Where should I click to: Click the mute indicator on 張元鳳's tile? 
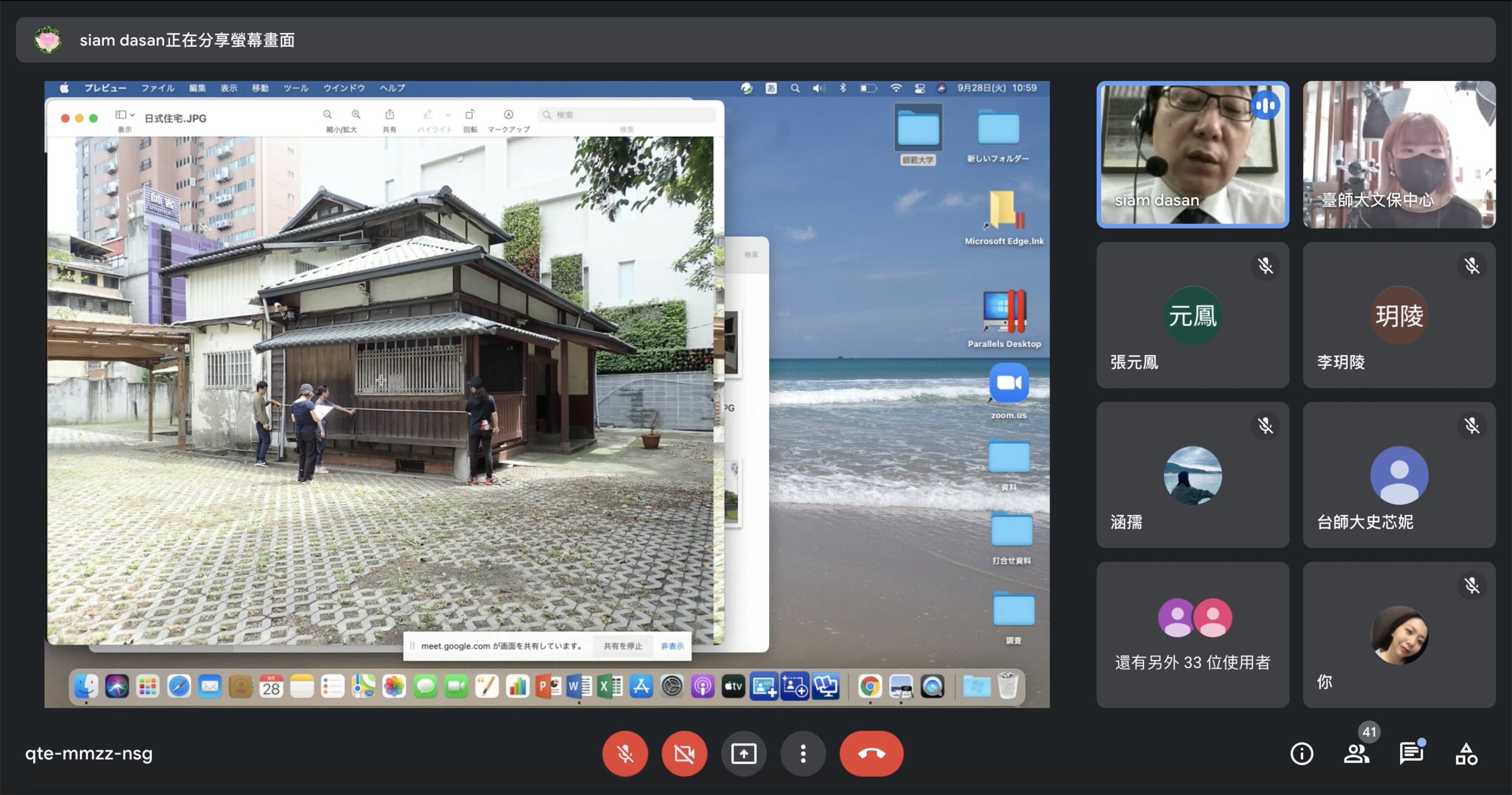coord(1265,266)
